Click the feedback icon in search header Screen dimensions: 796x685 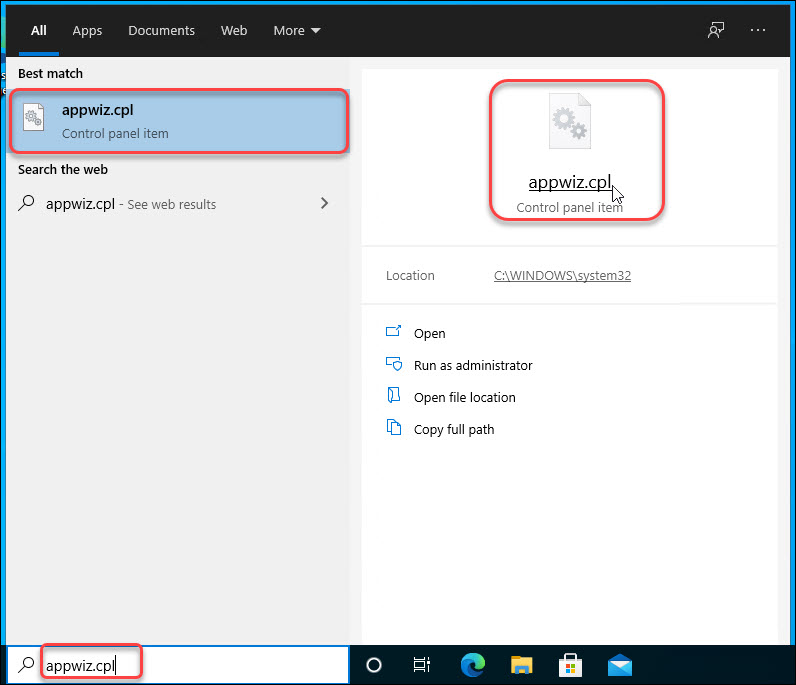click(716, 30)
